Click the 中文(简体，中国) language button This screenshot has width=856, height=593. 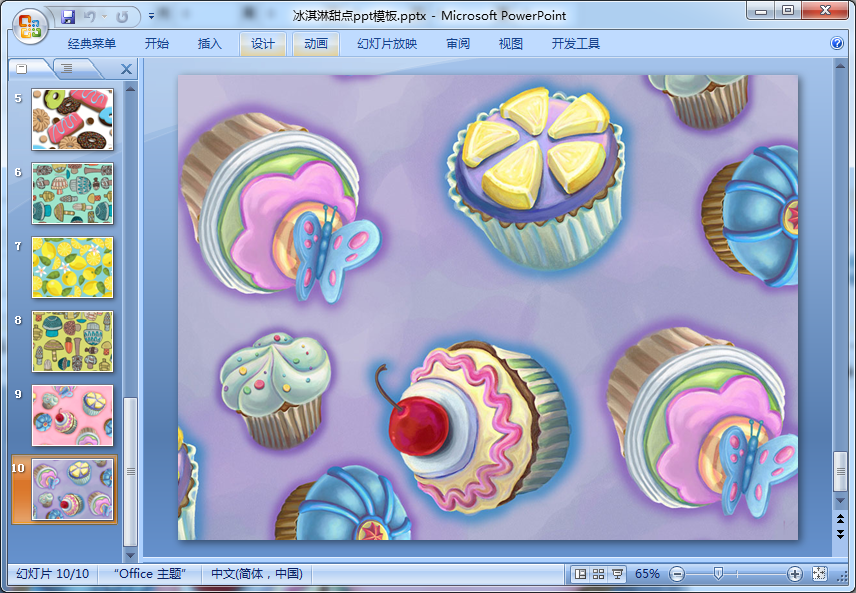point(257,574)
